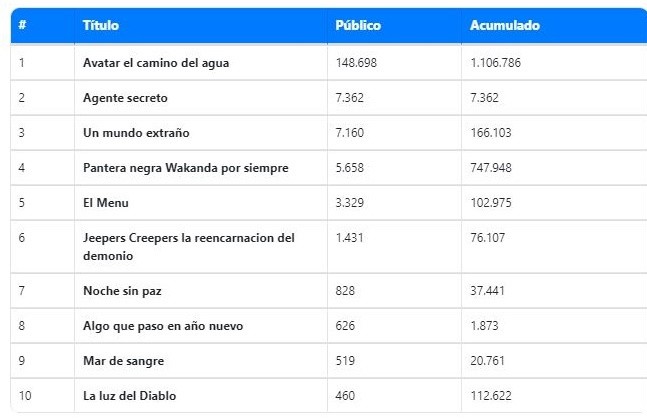Click the Público column header
This screenshot has width=647, height=420.
pos(357,25)
